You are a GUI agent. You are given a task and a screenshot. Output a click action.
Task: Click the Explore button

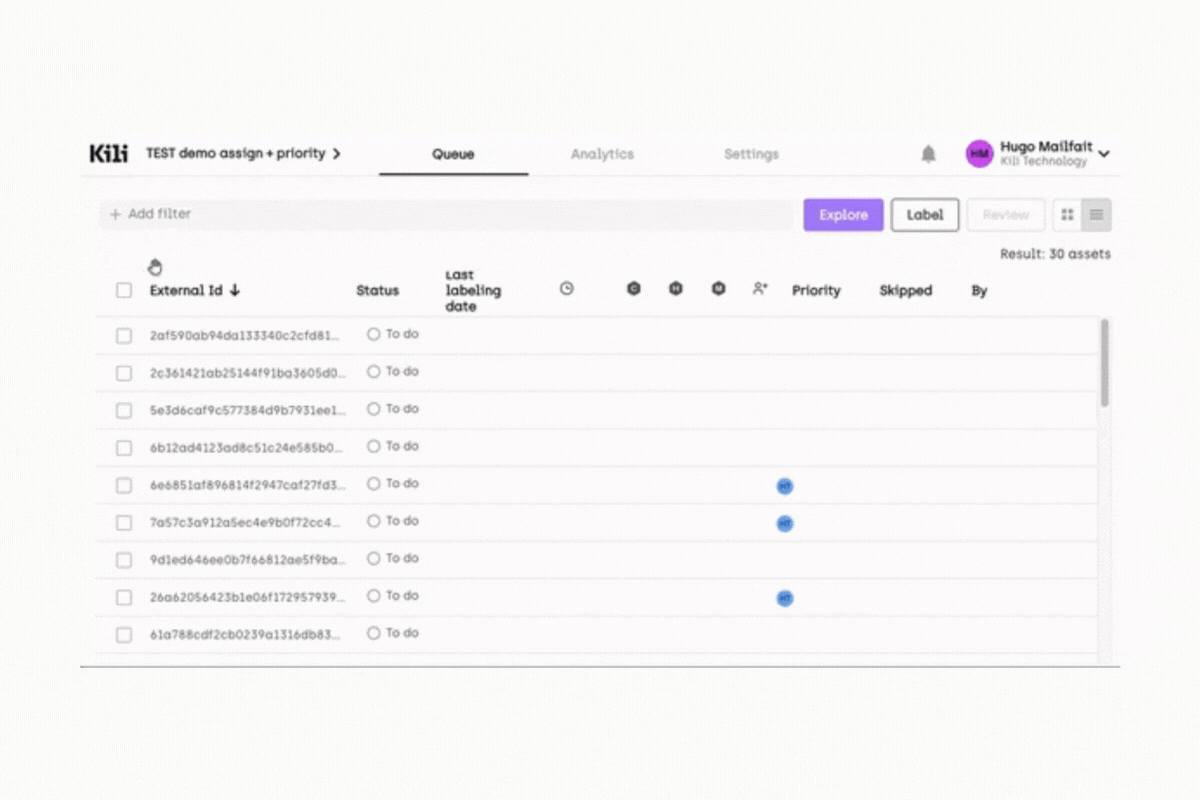click(x=843, y=214)
